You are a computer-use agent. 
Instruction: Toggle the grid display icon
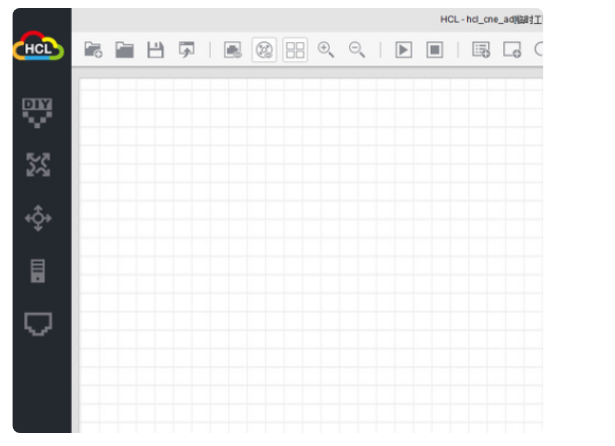click(x=295, y=50)
